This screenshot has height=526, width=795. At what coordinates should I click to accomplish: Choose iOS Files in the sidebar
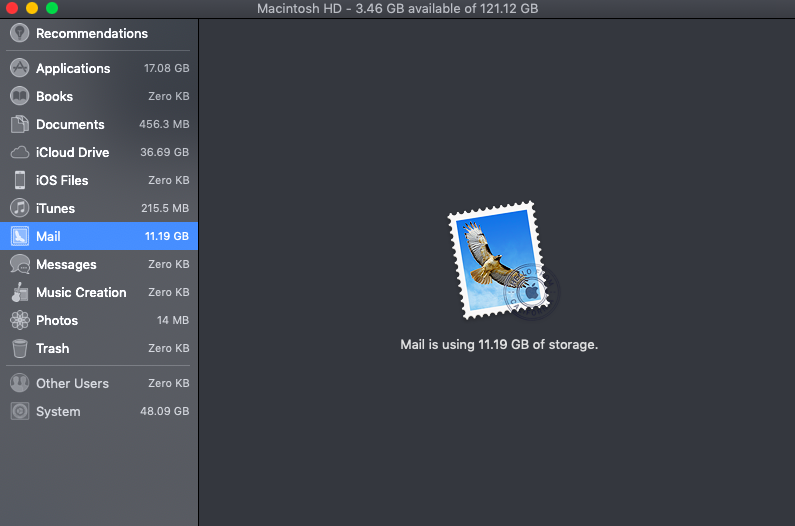coord(62,180)
